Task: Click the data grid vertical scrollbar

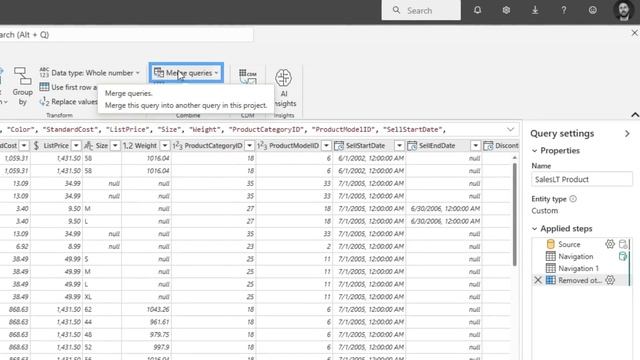Action: point(514,214)
